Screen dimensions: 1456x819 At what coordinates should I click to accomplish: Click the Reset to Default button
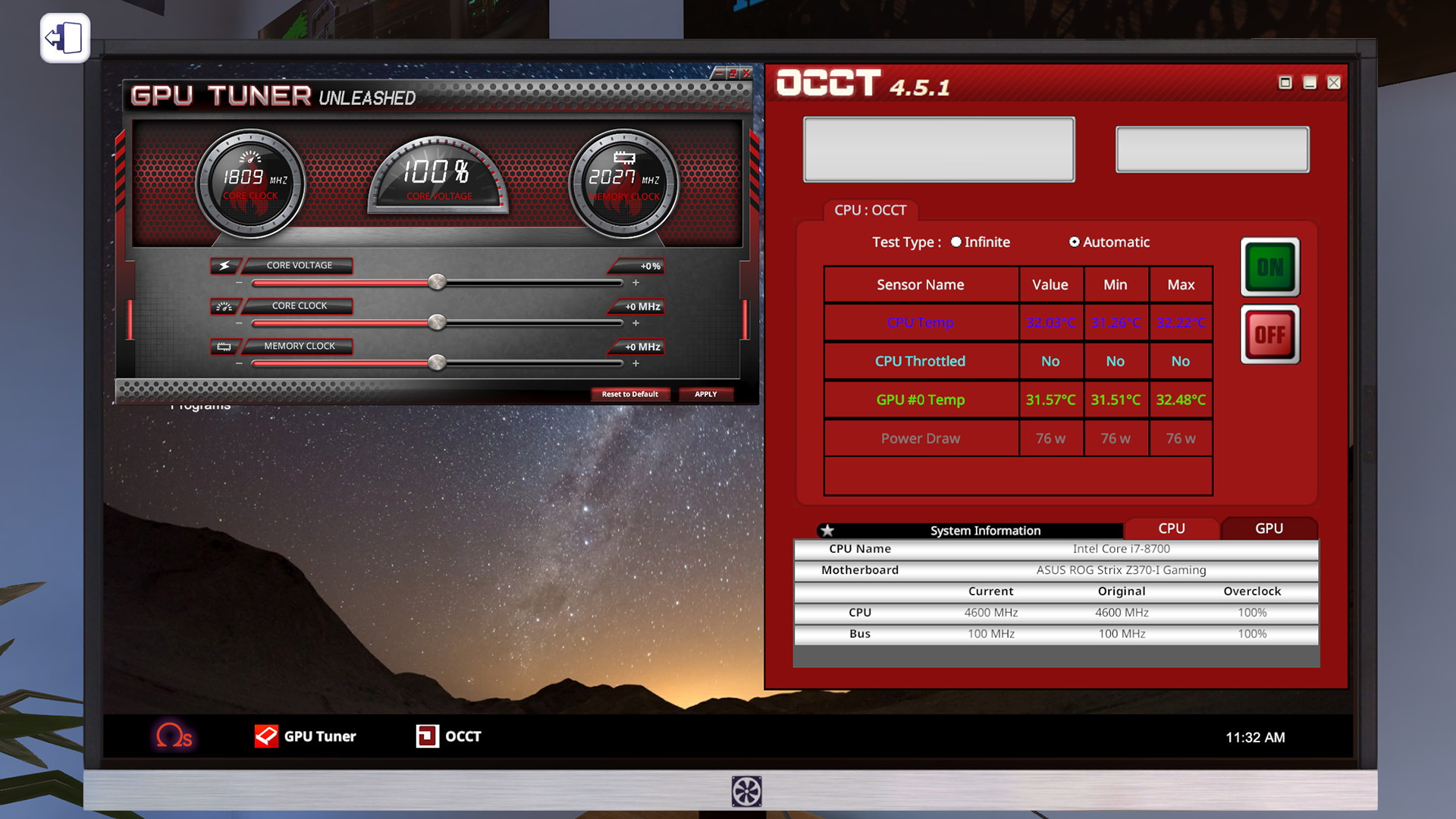coord(628,393)
